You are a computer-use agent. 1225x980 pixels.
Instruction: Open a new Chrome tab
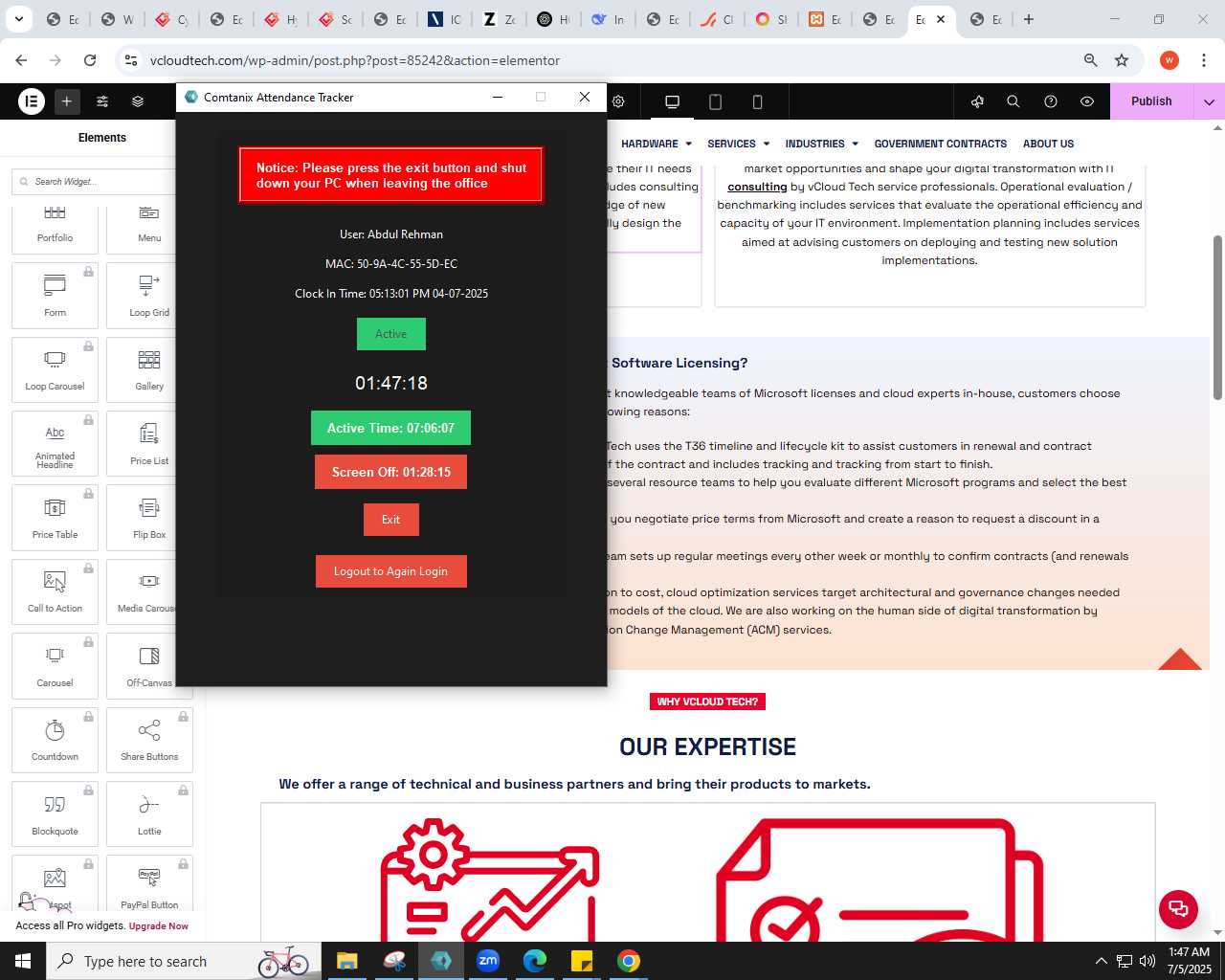pyautogui.click(x=1029, y=19)
